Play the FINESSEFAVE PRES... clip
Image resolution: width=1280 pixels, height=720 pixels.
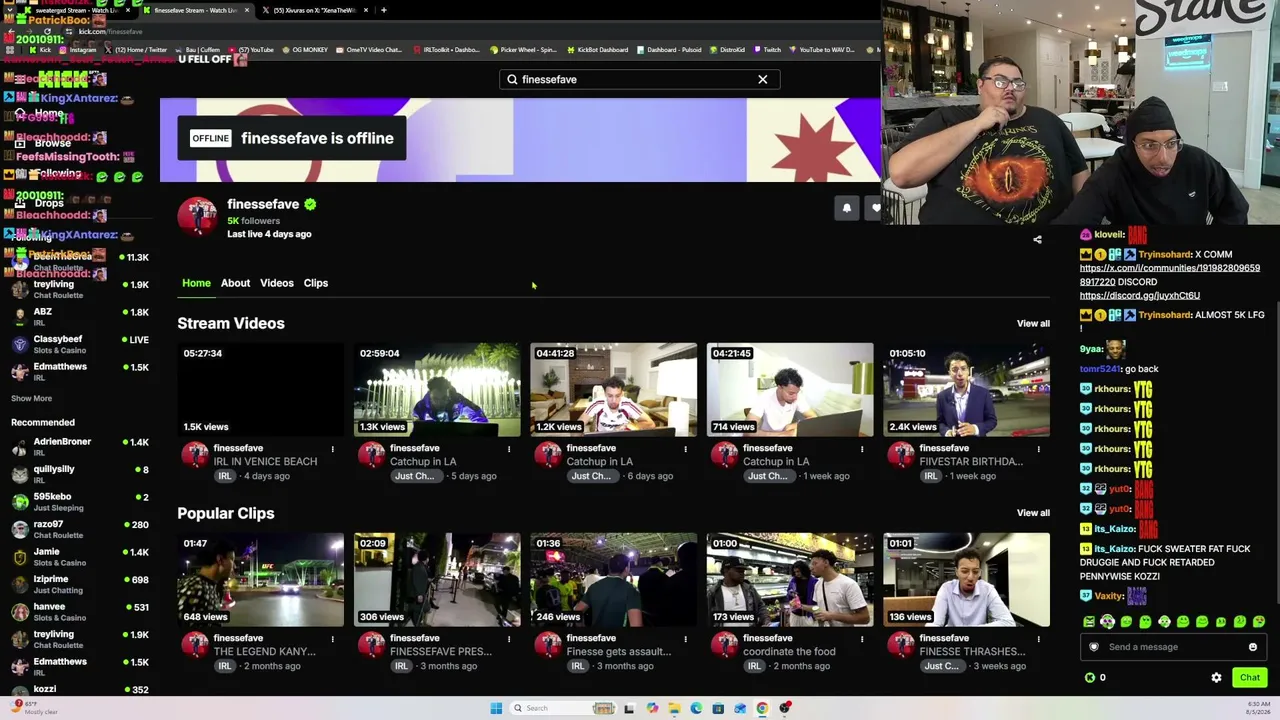[437, 580]
